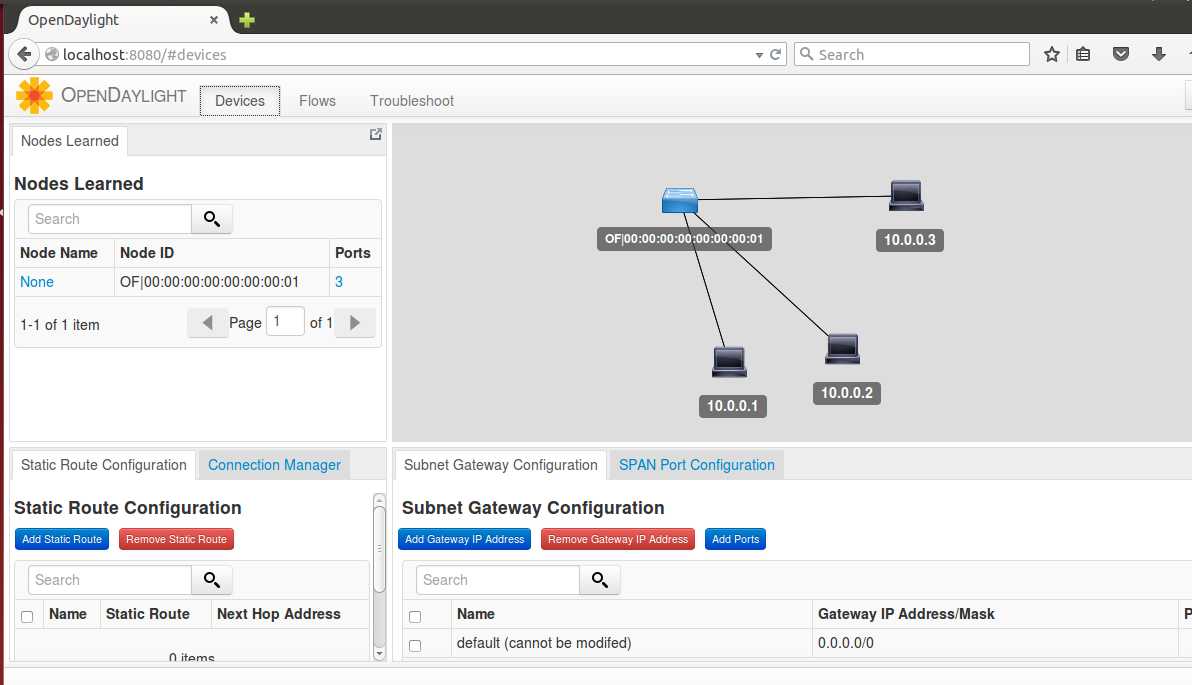Select the host 10.0.0.1 computer icon
The width and height of the screenshot is (1192, 685).
[729, 362]
